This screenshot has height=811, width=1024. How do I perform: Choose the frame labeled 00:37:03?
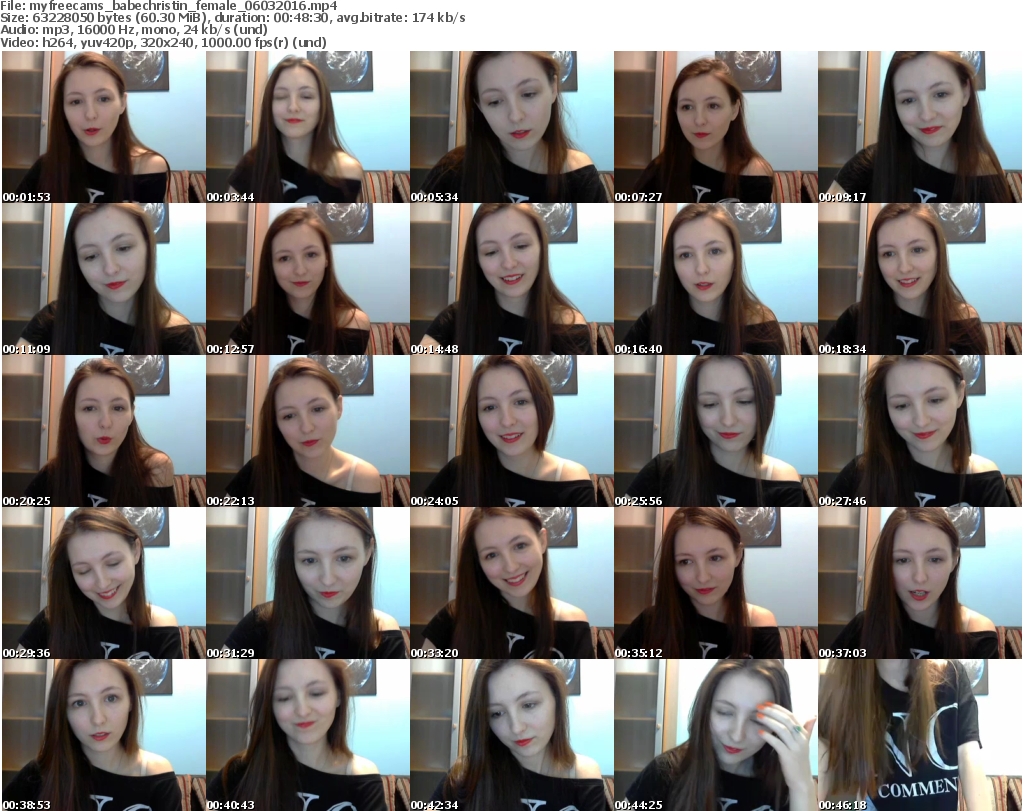[920, 583]
